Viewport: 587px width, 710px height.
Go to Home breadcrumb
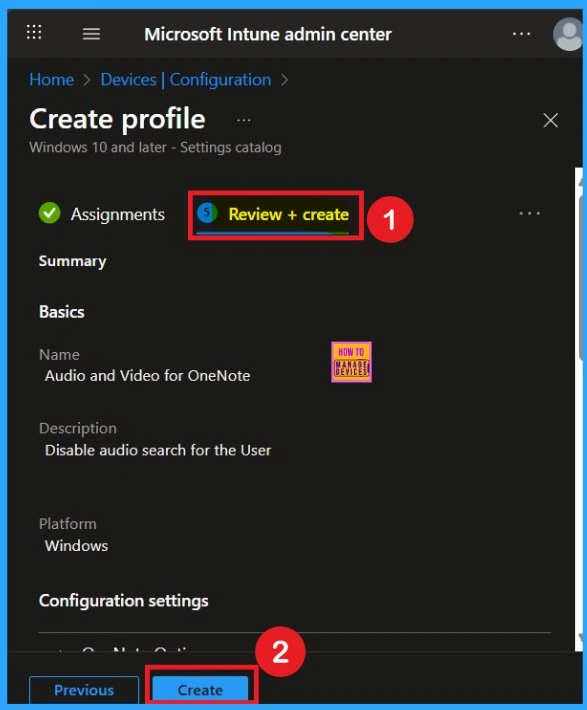pyautogui.click(x=52, y=80)
